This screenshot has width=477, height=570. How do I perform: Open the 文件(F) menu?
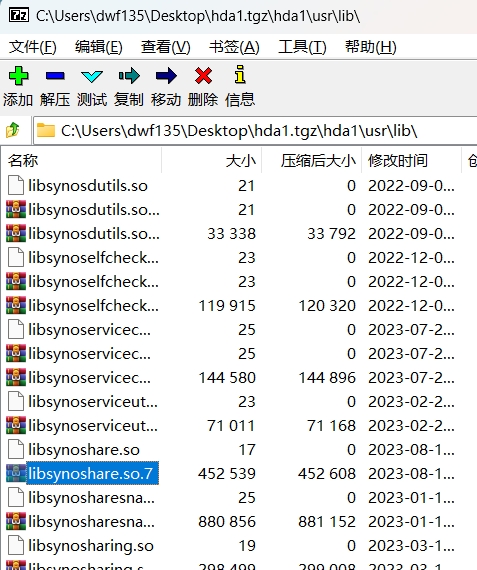click(33, 47)
